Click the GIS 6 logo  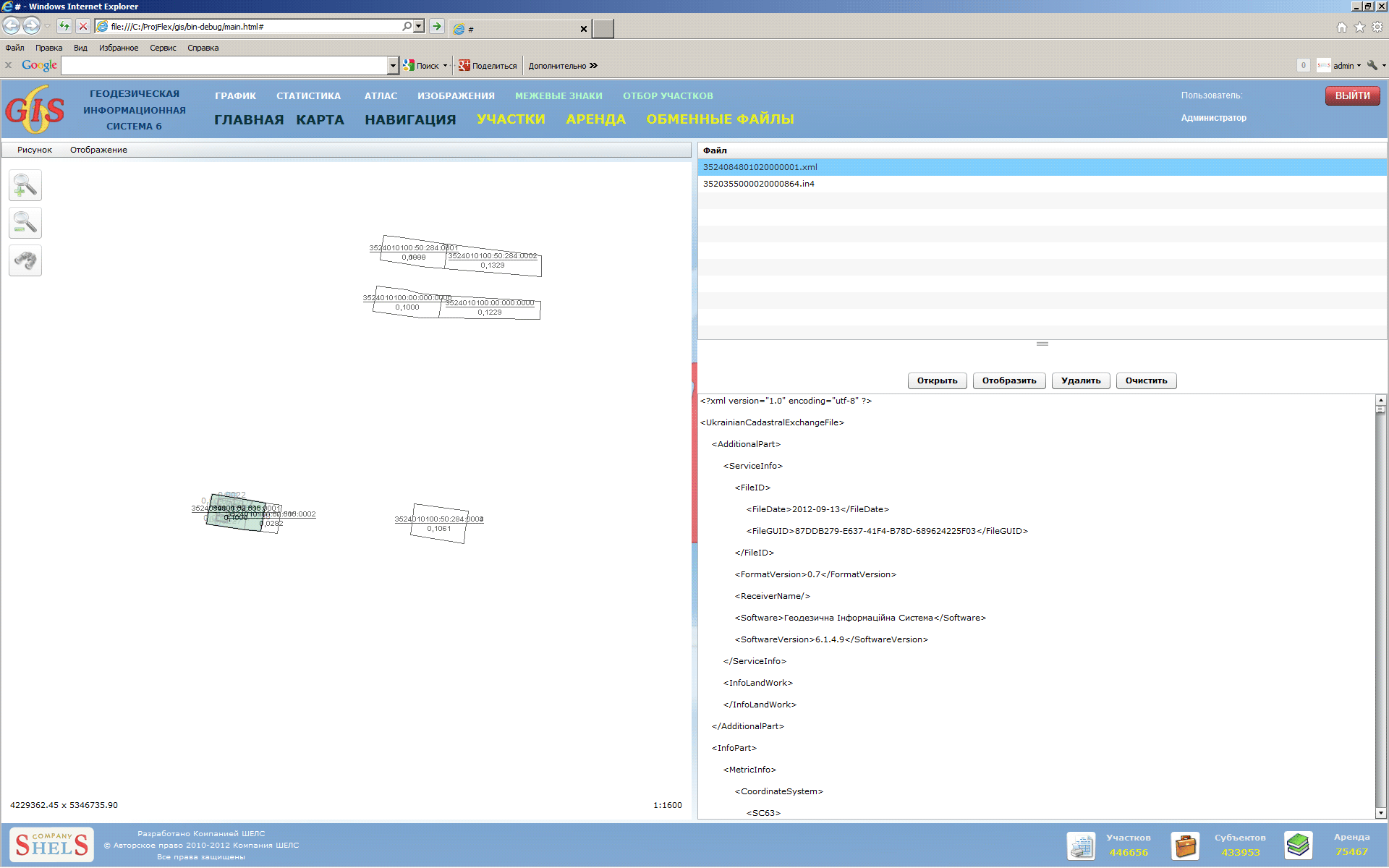[35, 110]
